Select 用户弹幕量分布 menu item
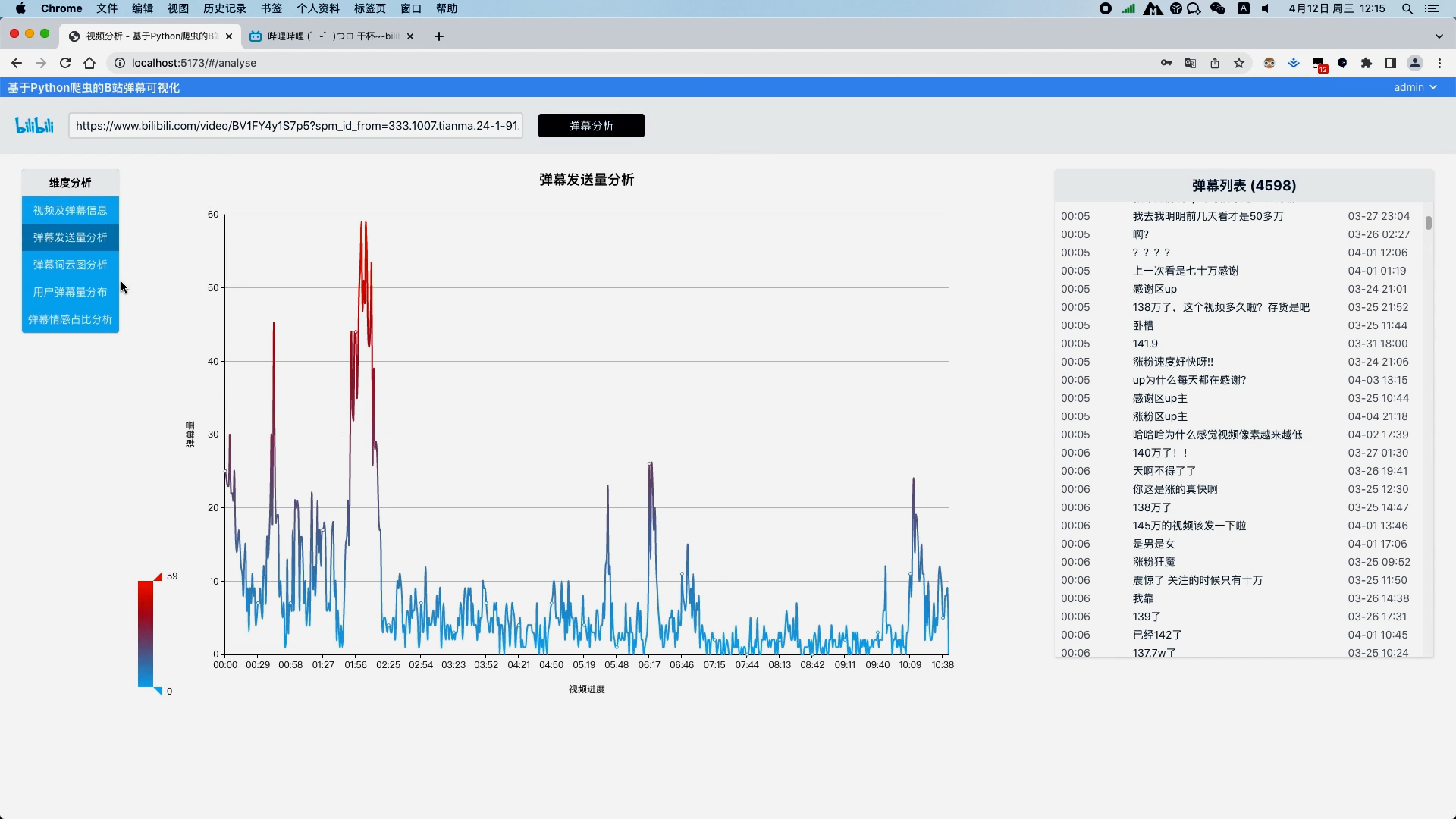This screenshot has width=1456, height=819. point(70,292)
